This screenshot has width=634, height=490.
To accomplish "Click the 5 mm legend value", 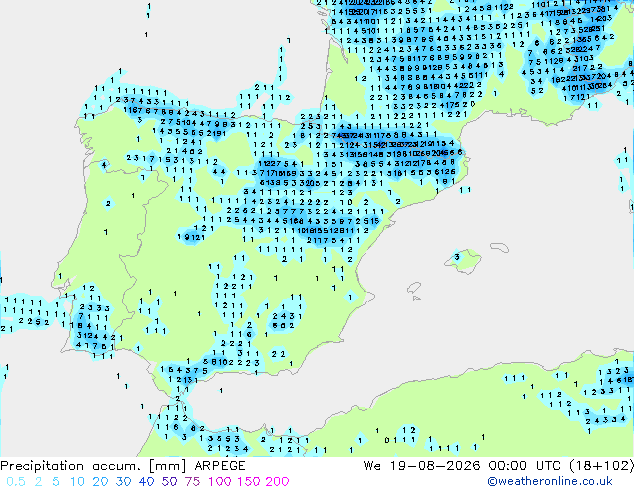I will (56, 482).
